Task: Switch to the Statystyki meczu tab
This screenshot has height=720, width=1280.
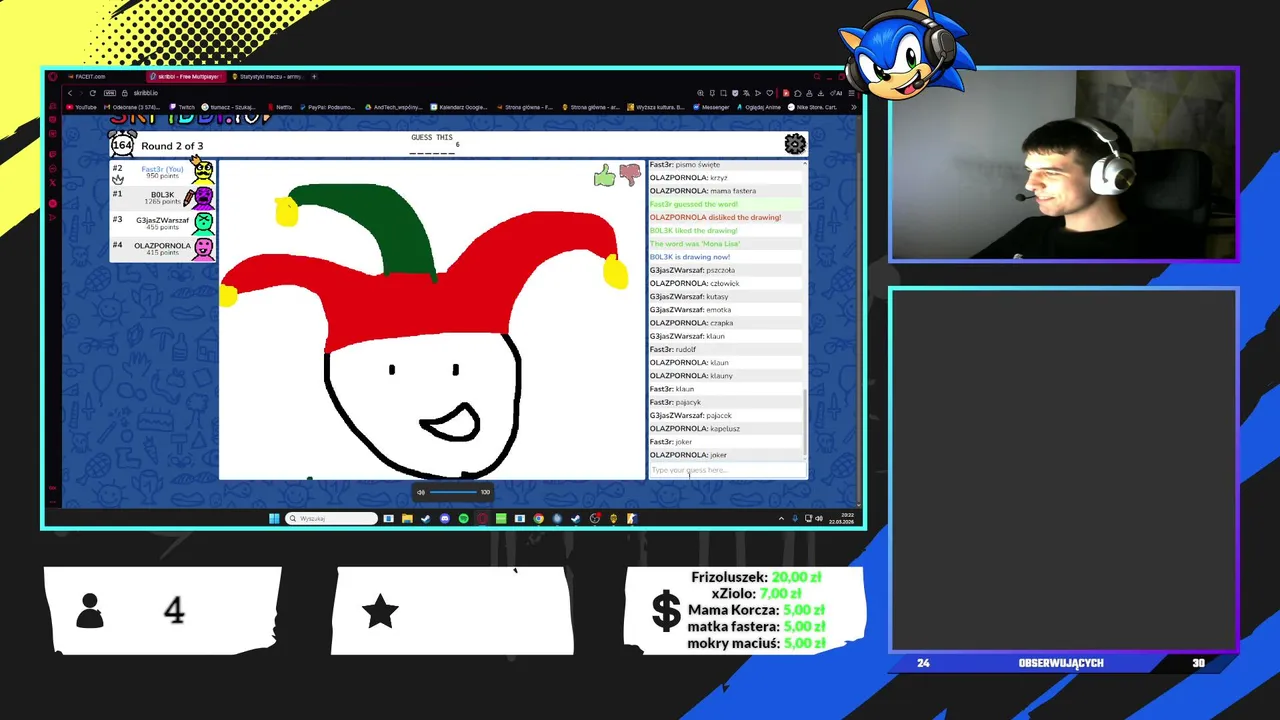Action: [267, 76]
